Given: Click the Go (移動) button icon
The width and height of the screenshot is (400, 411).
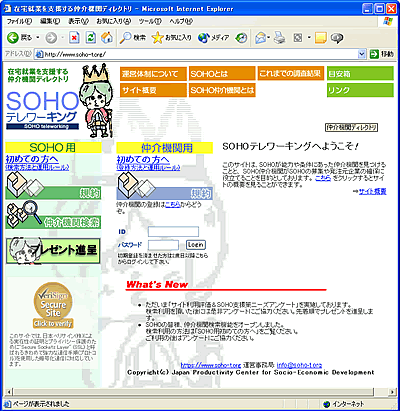Looking at the screenshot, I should (374, 54).
